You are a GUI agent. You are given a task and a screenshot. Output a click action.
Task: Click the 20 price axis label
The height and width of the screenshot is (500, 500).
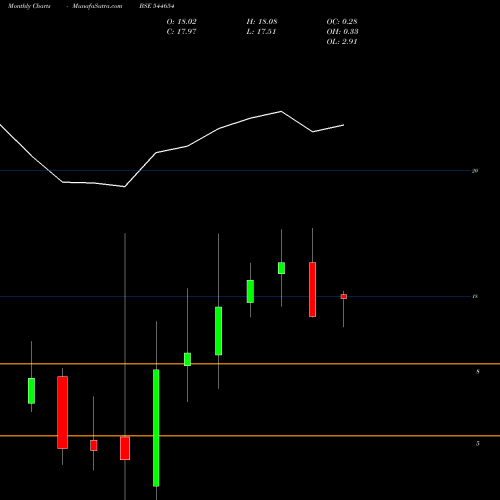click(x=475, y=171)
